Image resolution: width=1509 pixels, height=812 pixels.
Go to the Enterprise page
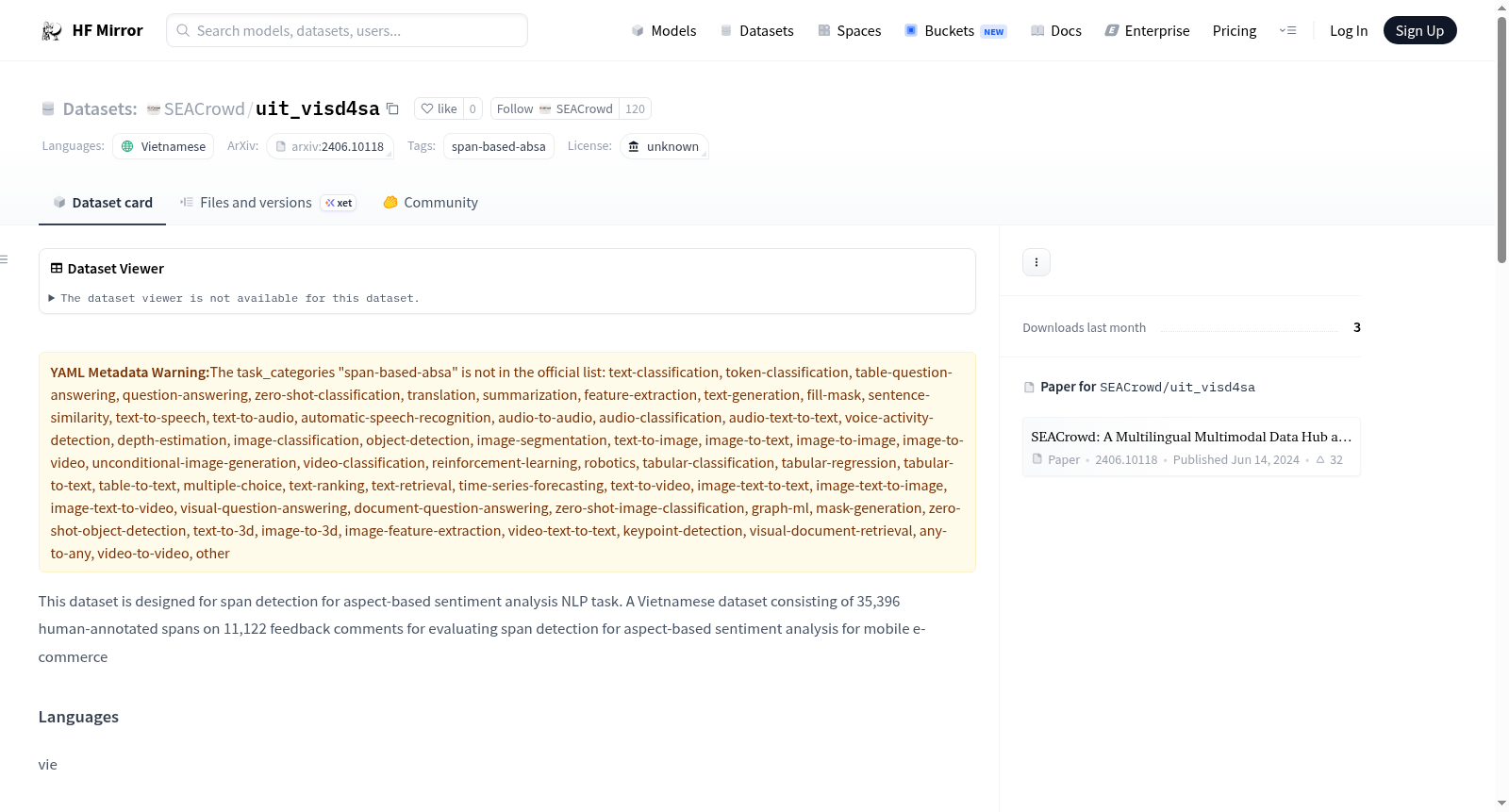(x=1147, y=31)
